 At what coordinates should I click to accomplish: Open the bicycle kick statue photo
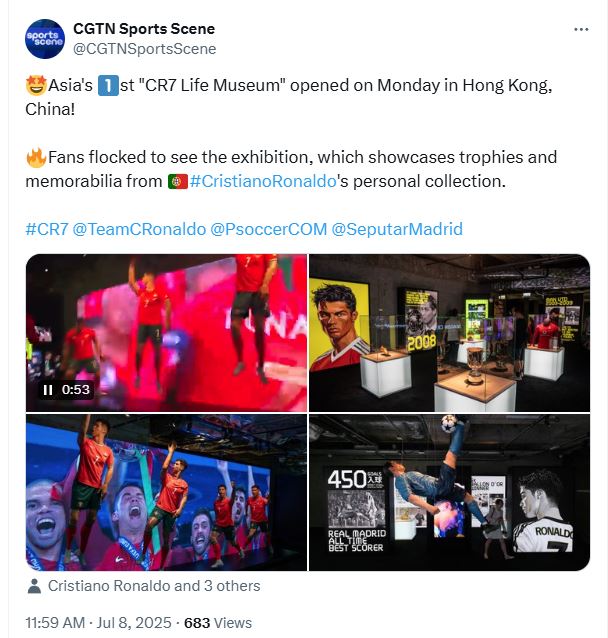[449, 493]
